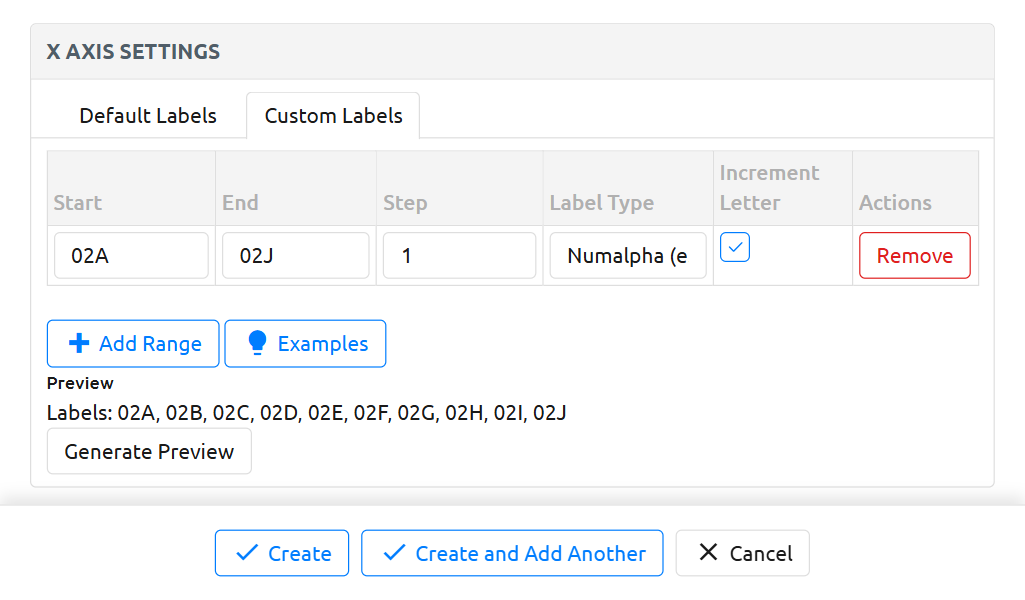This screenshot has width=1025, height=600.
Task: Click the X AXIS SETTINGS panel header
Action: pyautogui.click(x=134, y=52)
